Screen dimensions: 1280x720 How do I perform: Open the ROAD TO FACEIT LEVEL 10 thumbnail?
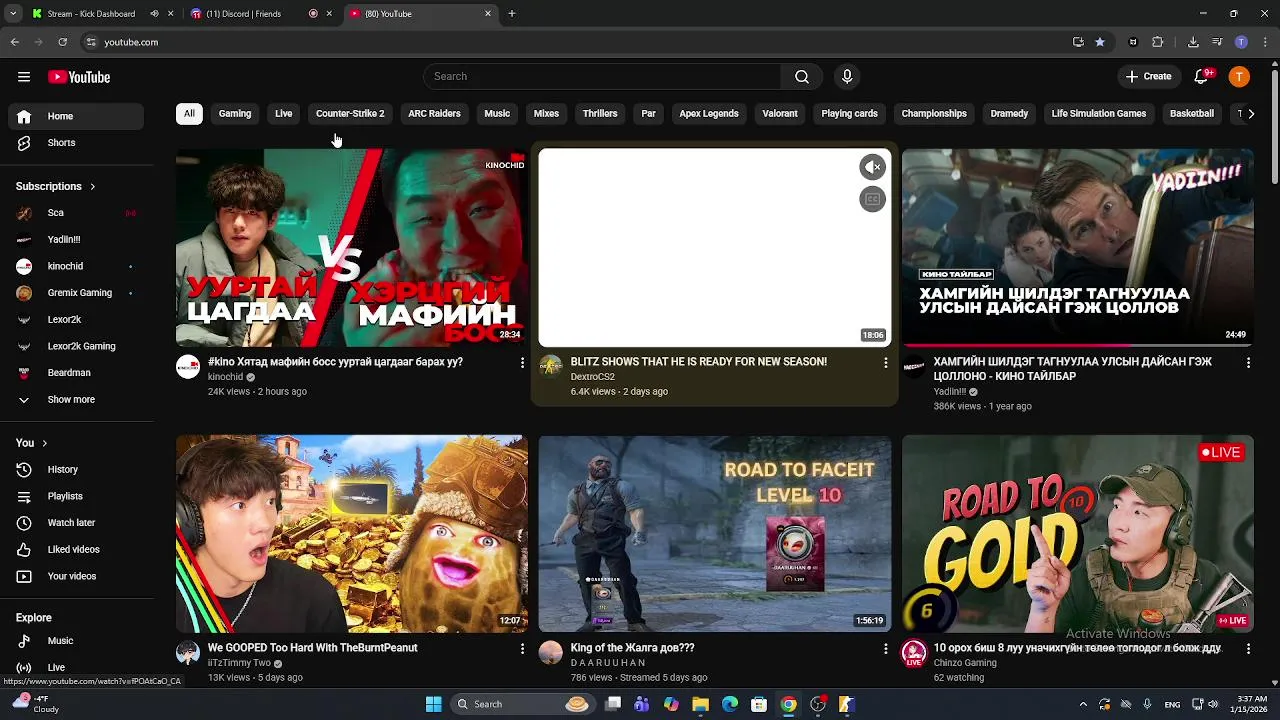[x=714, y=533]
